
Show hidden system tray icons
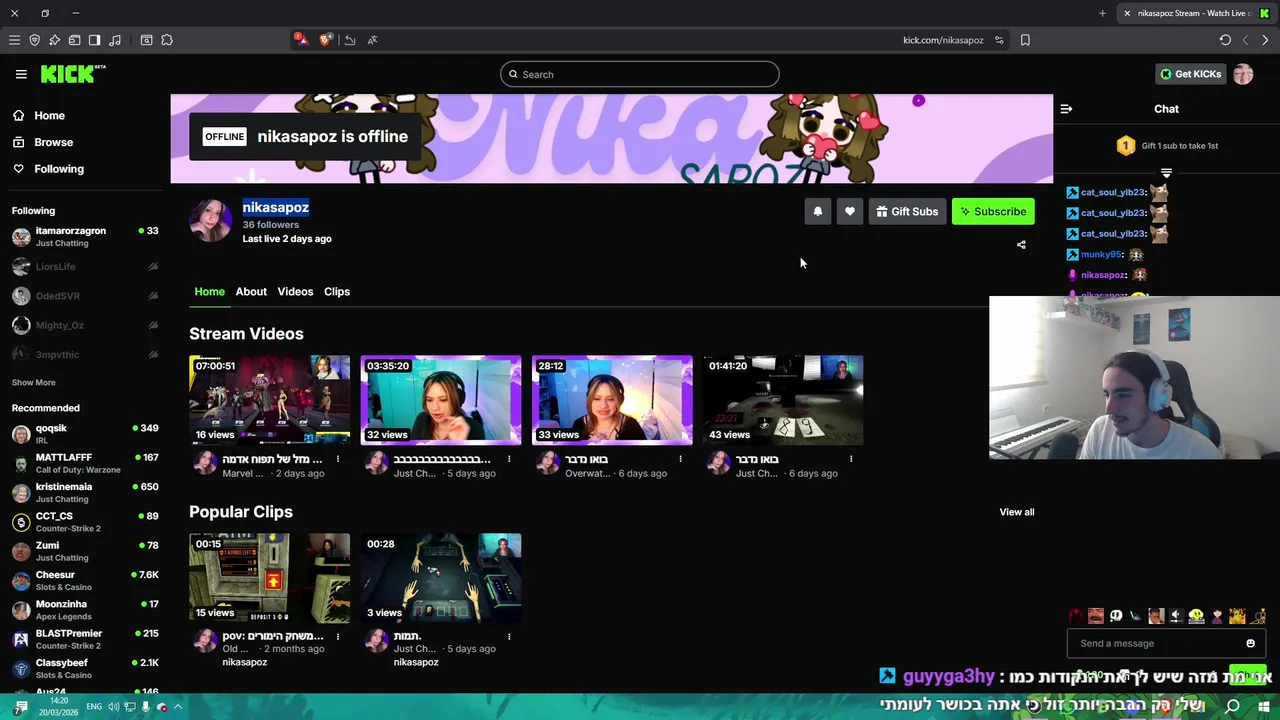click(178, 707)
